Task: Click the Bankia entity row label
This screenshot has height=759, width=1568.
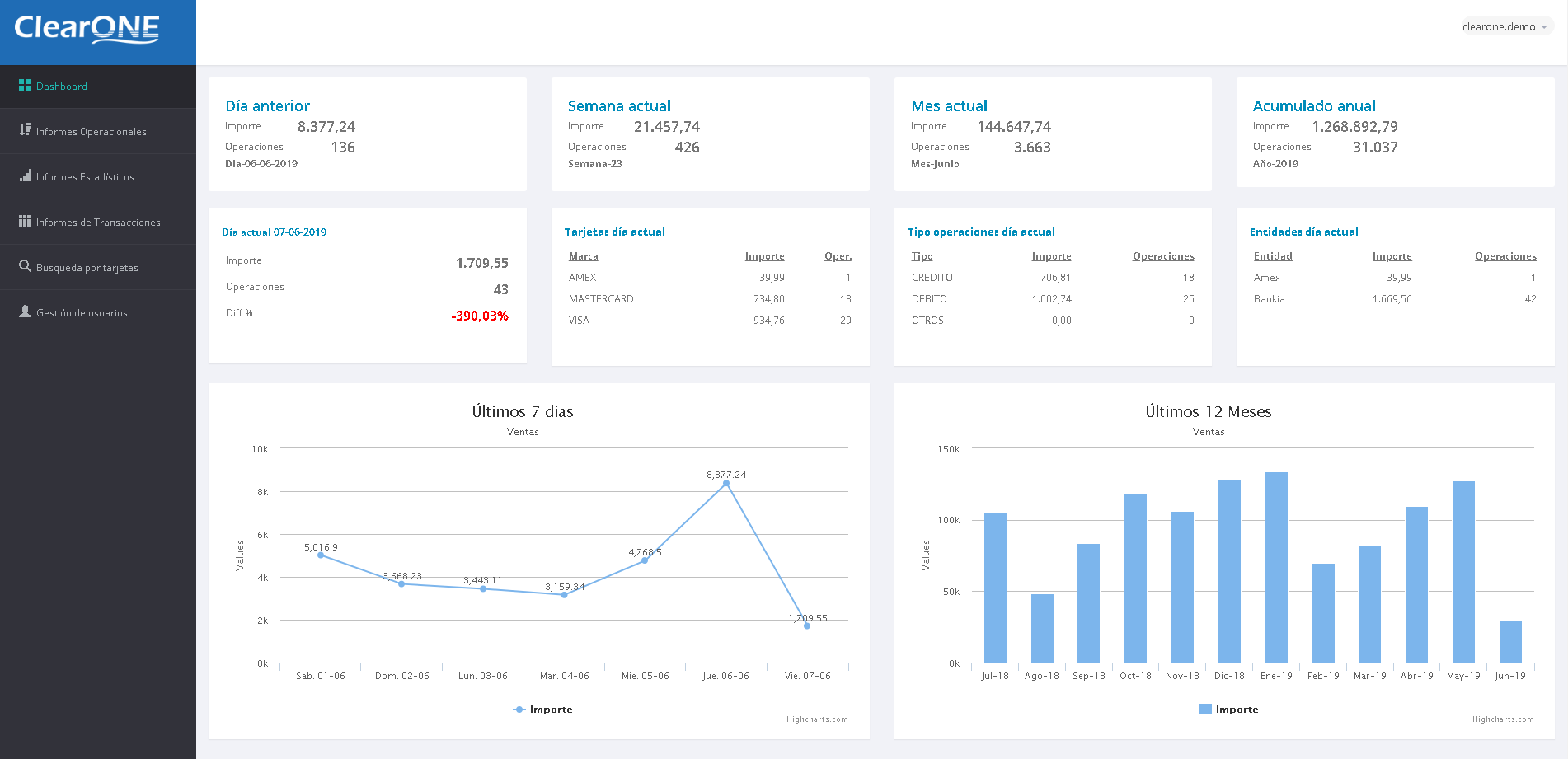Action: click(x=1269, y=299)
